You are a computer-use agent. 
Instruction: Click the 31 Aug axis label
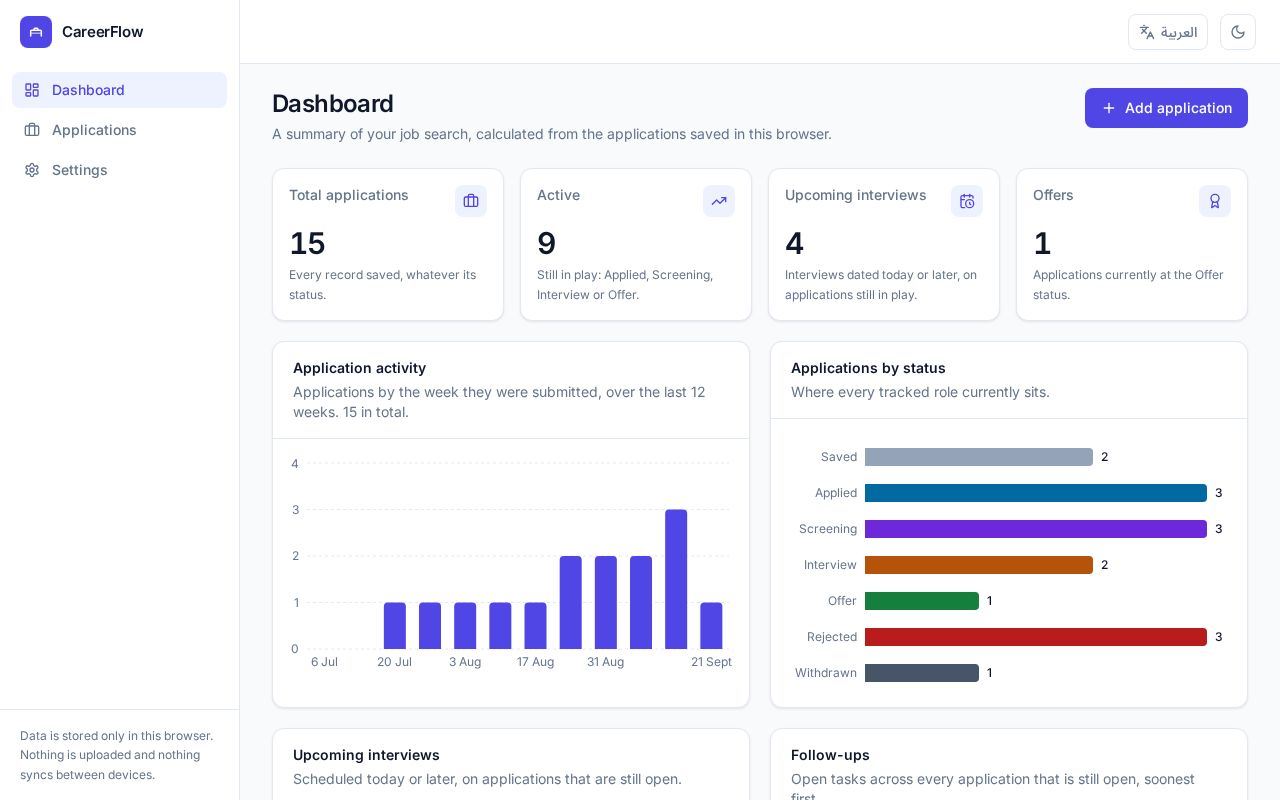point(605,662)
